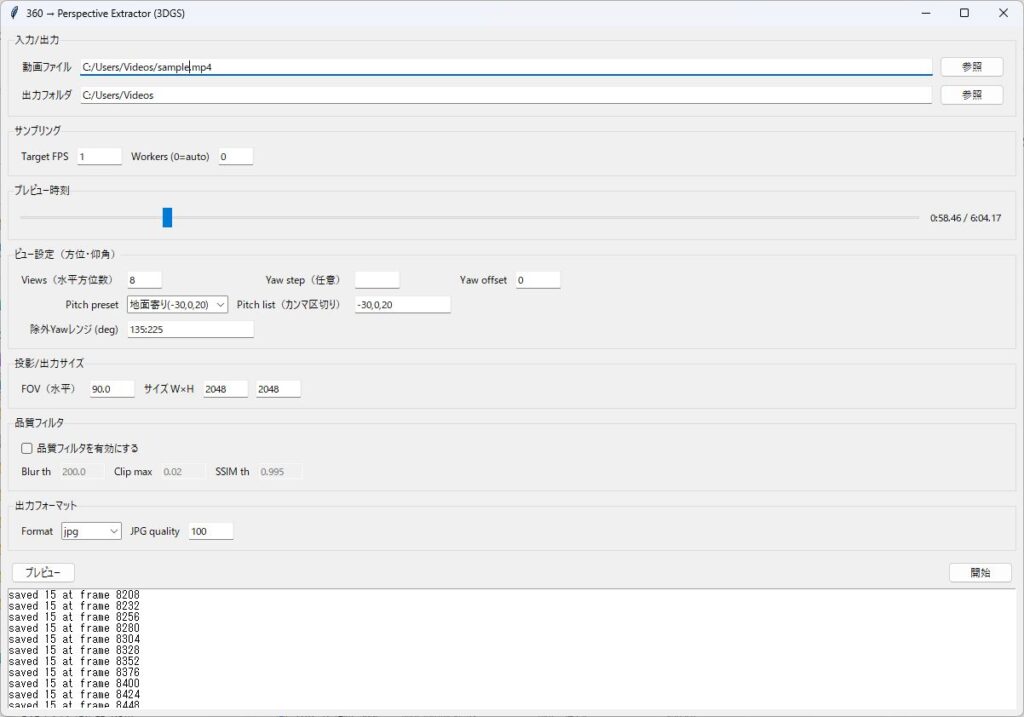Focus the Yaw offset input field
The width and height of the screenshot is (1024, 717).
pyautogui.click(x=538, y=280)
